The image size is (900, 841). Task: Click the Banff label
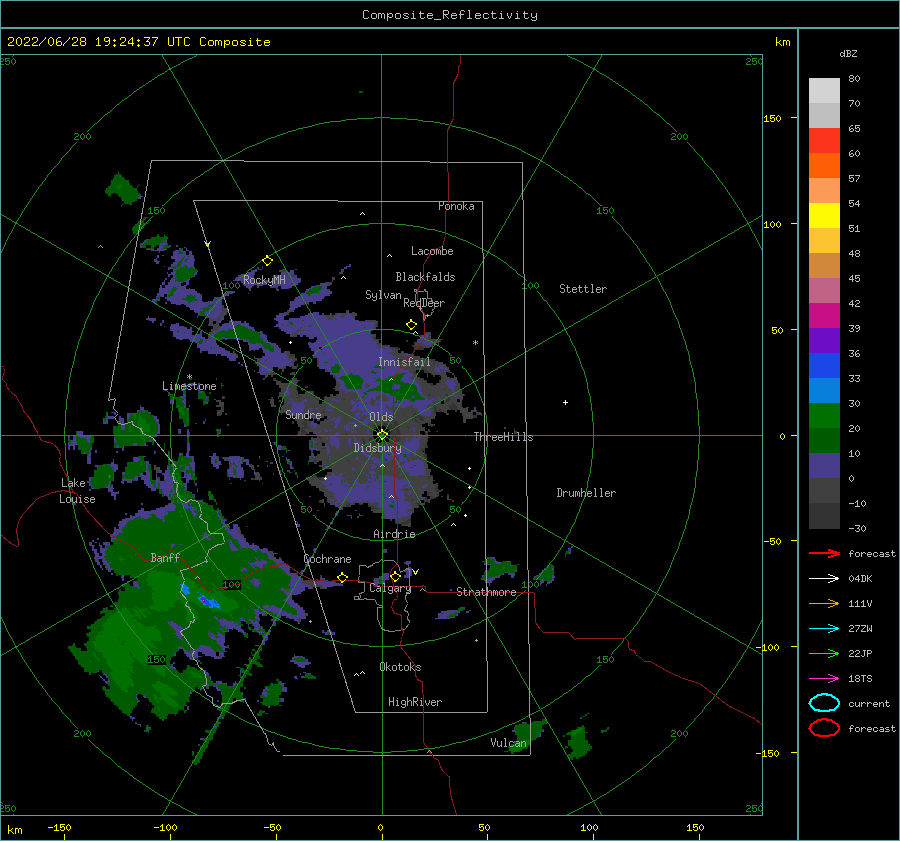(x=165, y=557)
